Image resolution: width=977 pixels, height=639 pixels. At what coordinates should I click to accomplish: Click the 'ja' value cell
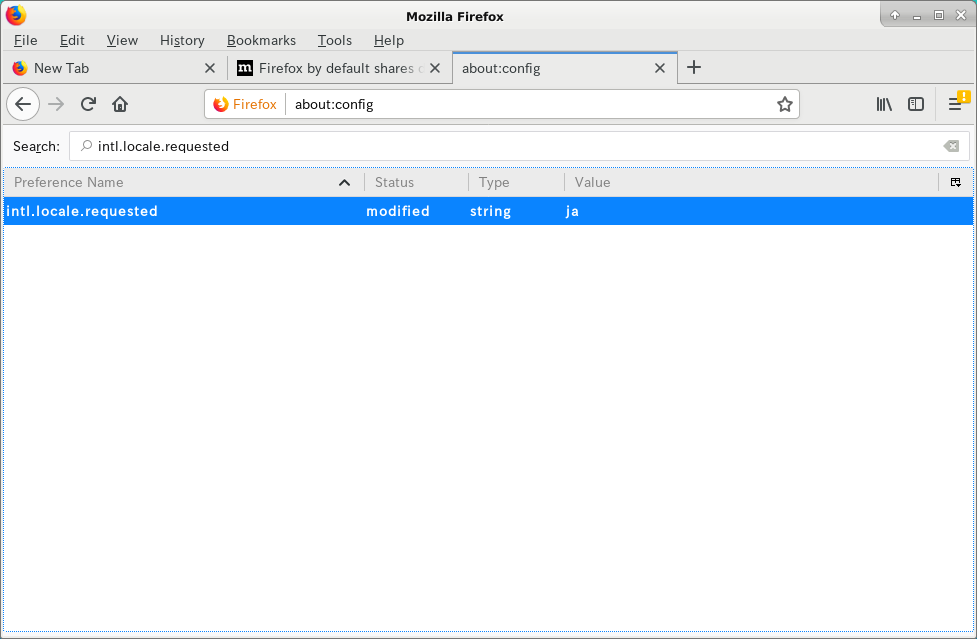572,212
